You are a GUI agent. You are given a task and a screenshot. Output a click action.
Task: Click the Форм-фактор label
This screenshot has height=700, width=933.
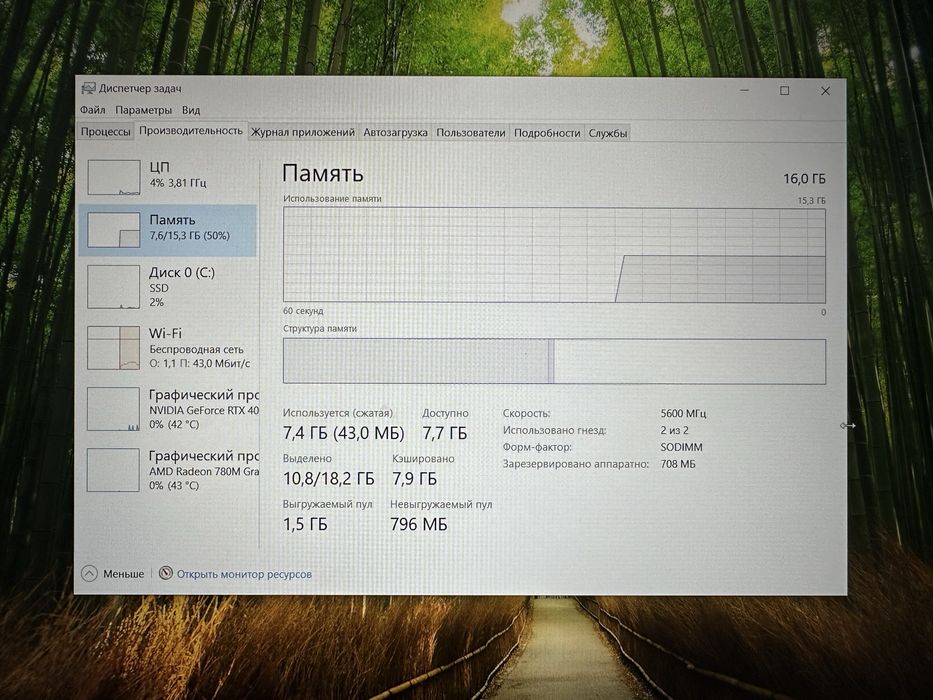pos(537,447)
